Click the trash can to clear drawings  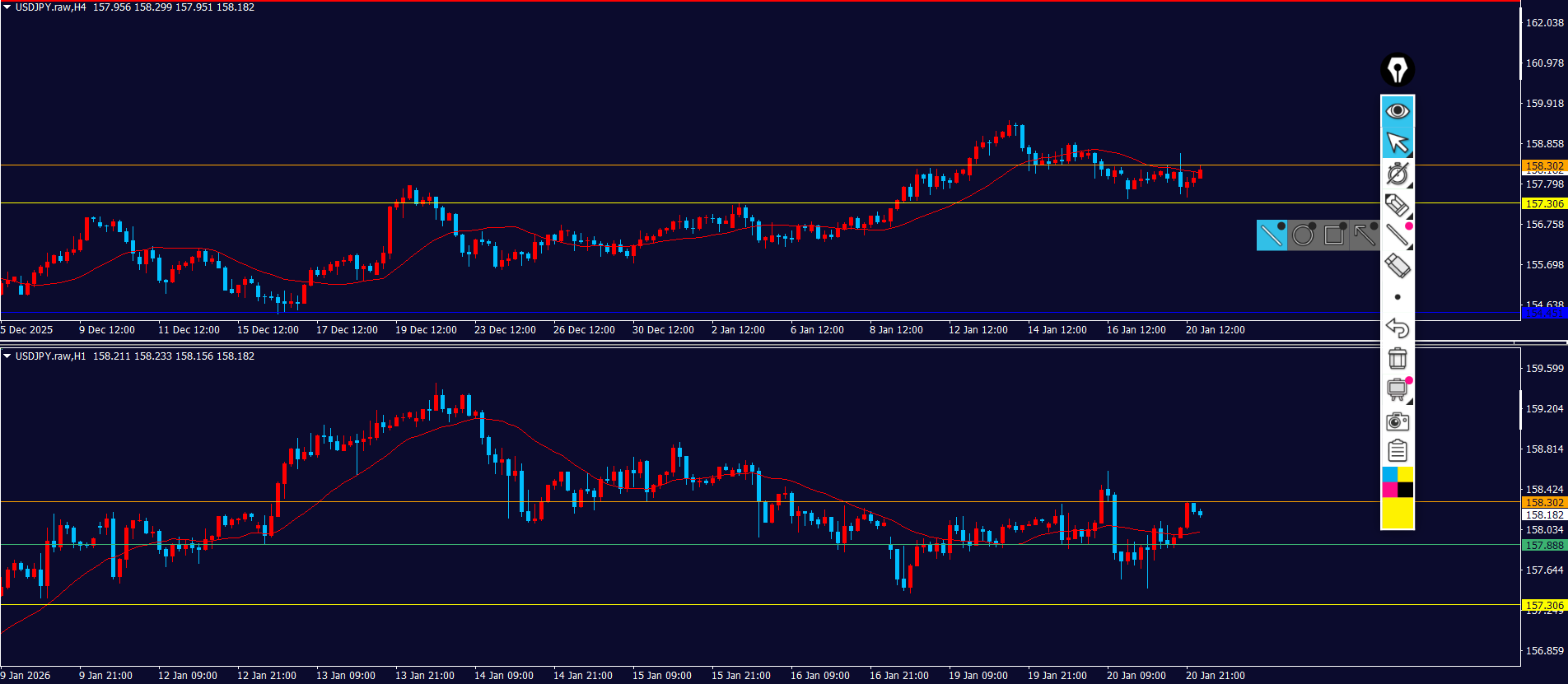(x=1398, y=358)
